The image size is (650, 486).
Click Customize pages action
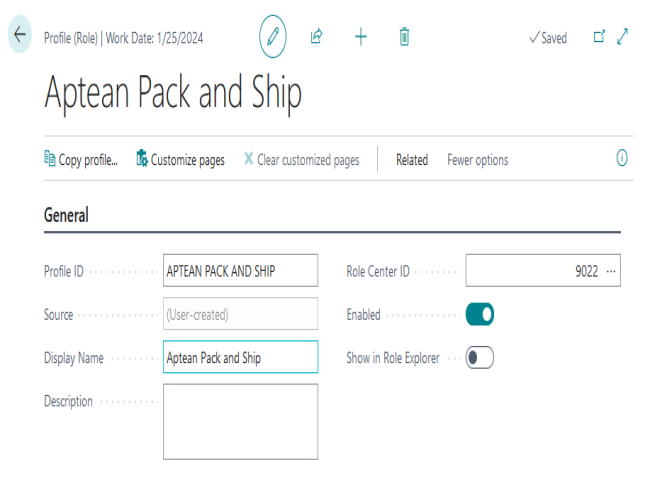pos(180,160)
